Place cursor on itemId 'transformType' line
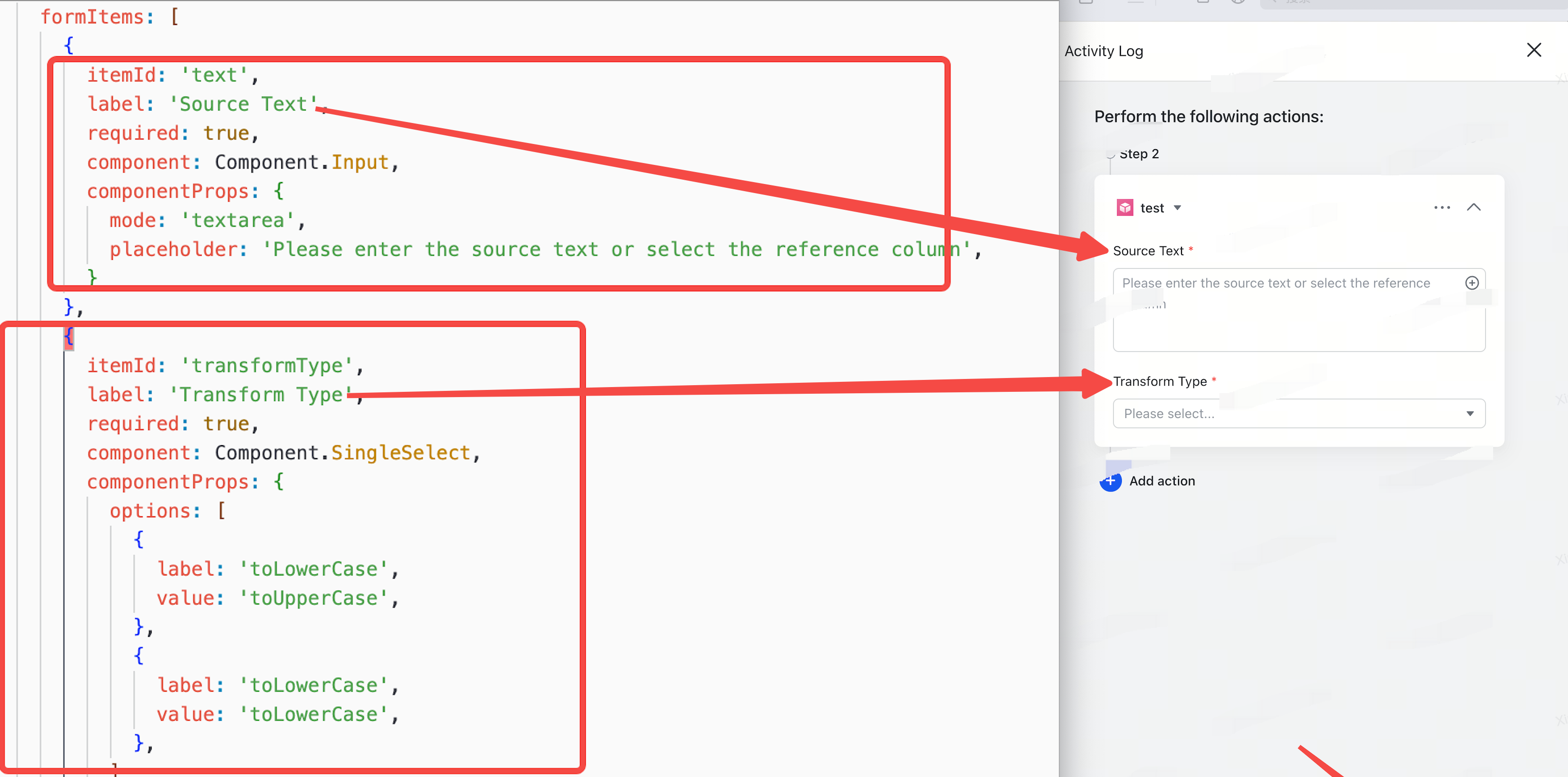The image size is (1568, 777). tap(225, 365)
